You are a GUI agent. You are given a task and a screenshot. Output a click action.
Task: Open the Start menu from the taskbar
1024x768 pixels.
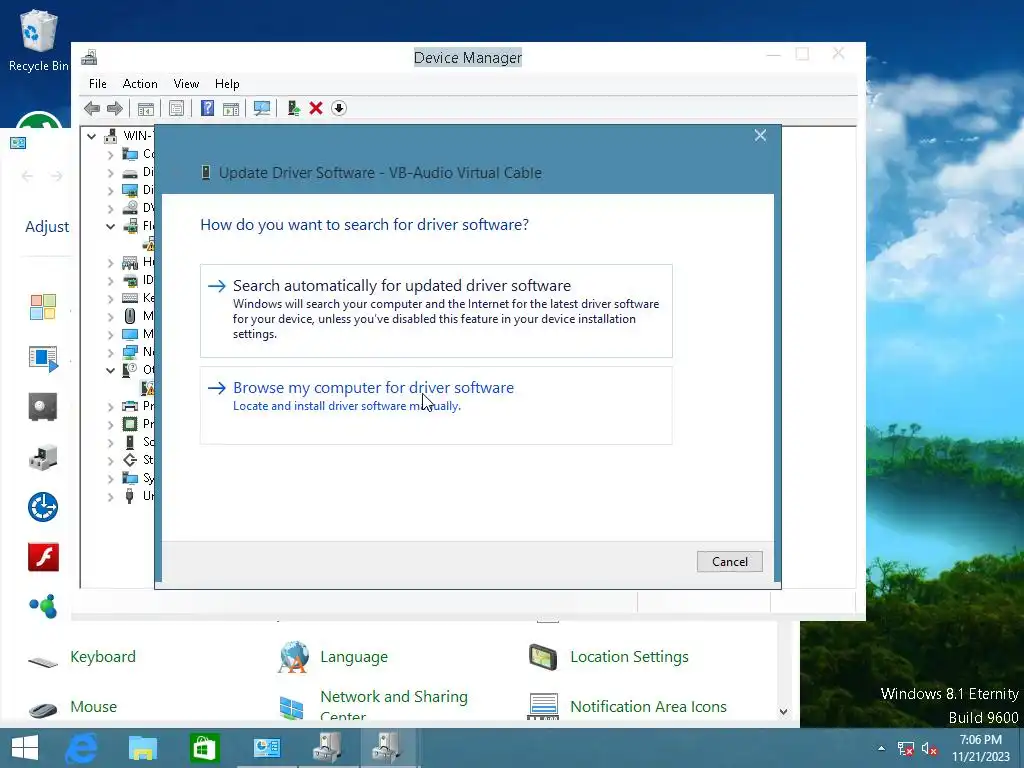point(25,748)
